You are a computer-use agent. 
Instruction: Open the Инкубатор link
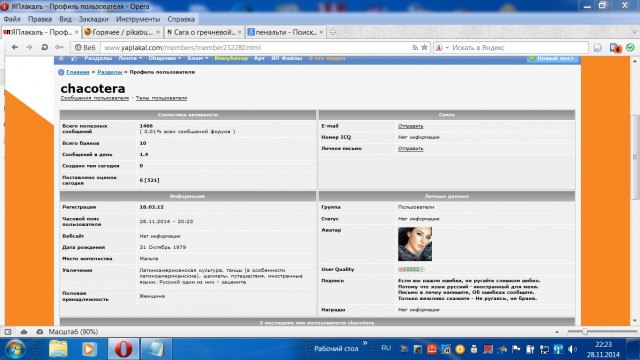[231, 58]
